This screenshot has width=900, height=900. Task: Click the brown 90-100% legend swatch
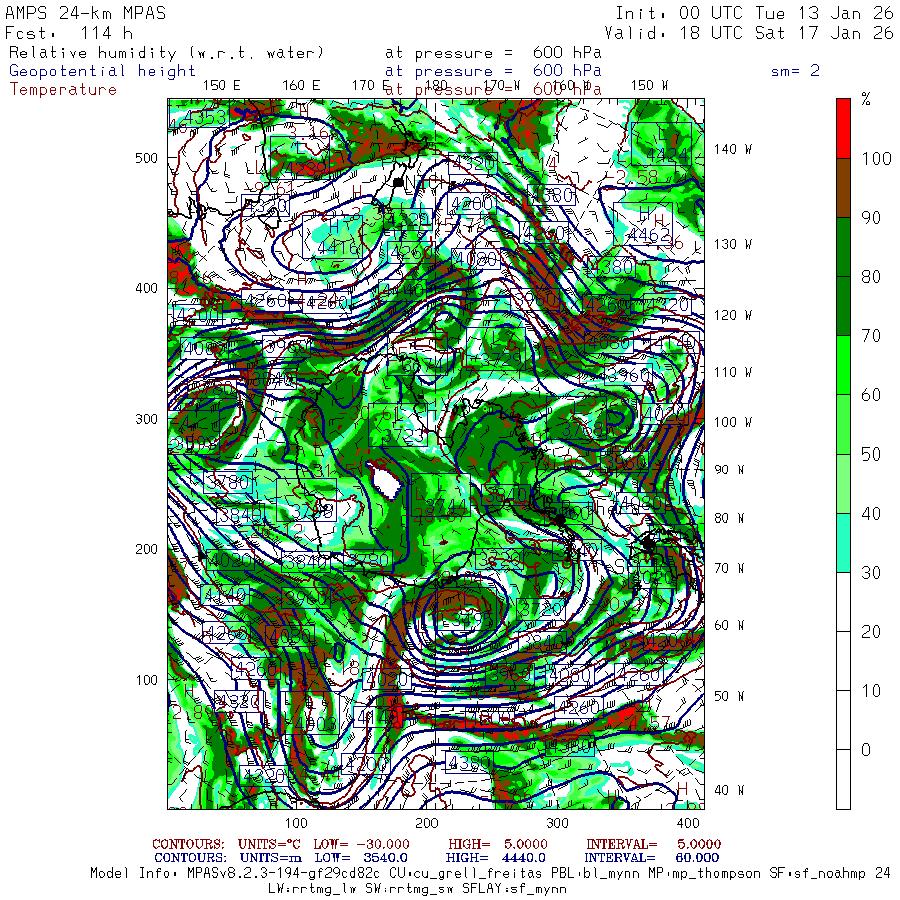[x=843, y=188]
